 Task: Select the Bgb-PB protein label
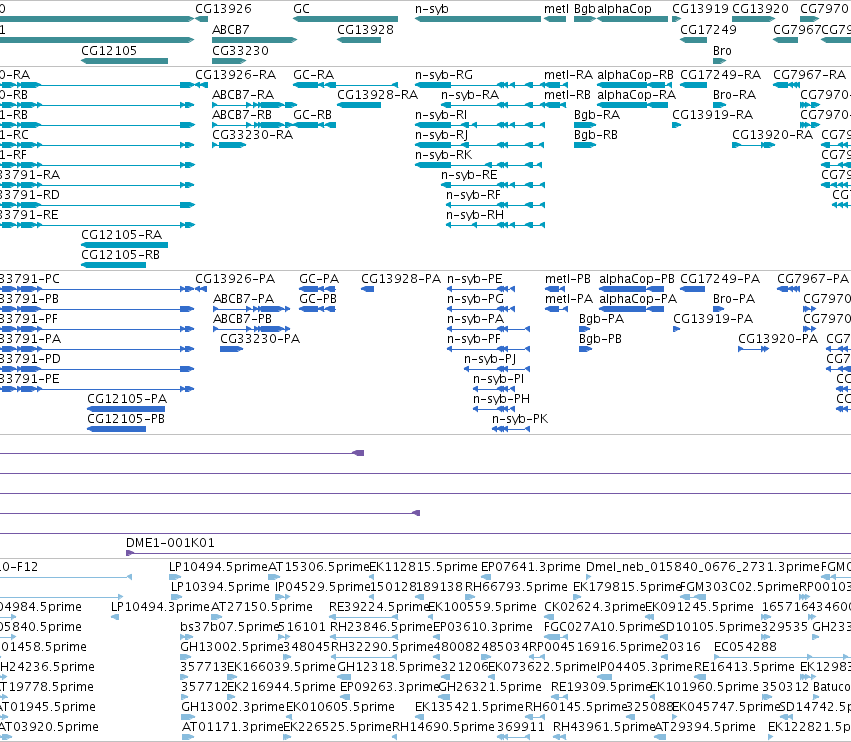[x=600, y=339]
